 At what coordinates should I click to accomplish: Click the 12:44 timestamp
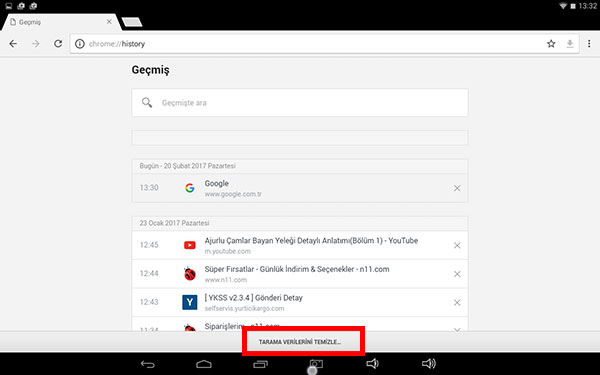[x=149, y=274]
